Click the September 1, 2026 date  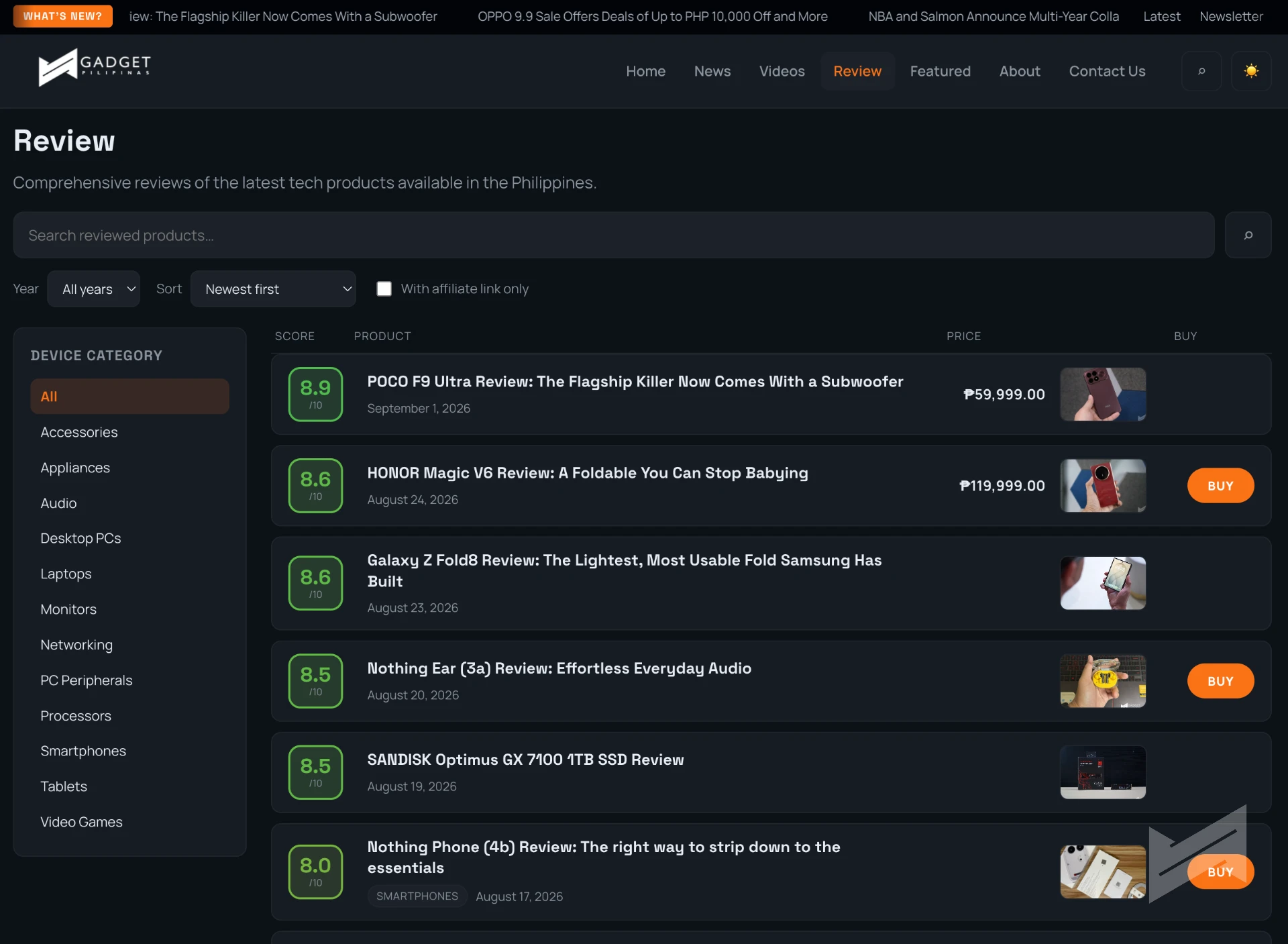[x=419, y=409]
